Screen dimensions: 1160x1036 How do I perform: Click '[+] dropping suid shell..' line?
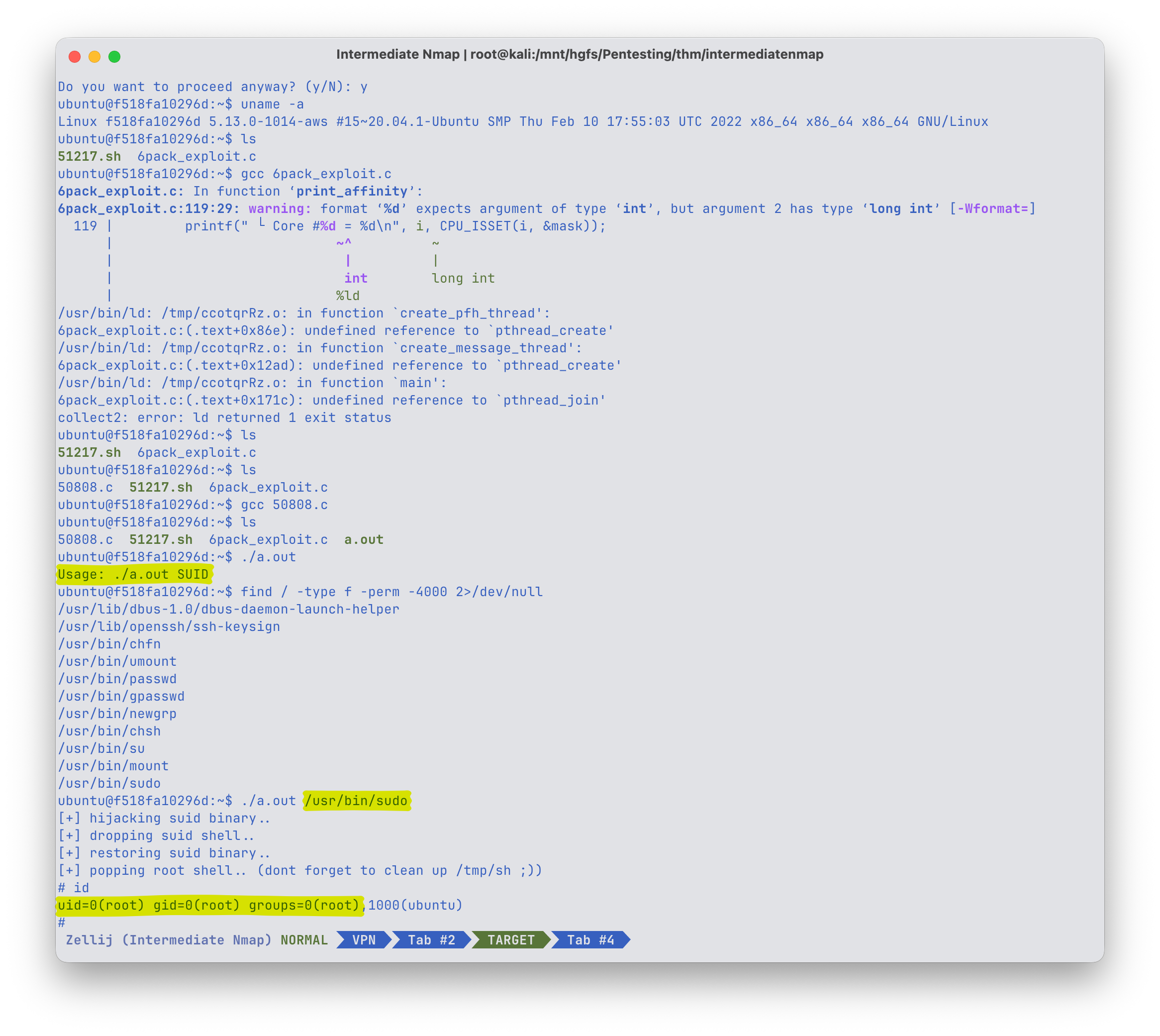[156, 835]
